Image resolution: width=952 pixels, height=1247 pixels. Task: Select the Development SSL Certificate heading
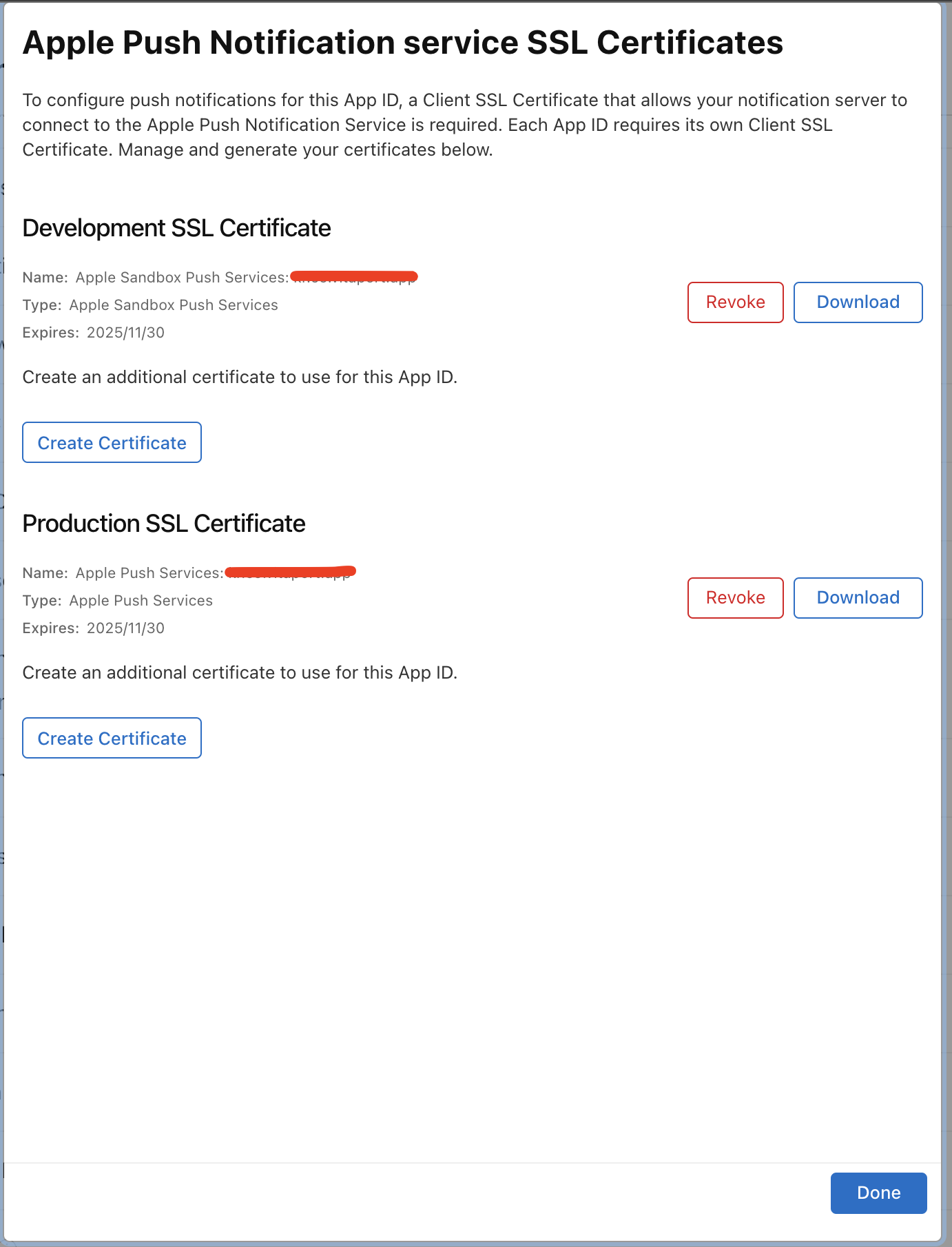[176, 228]
